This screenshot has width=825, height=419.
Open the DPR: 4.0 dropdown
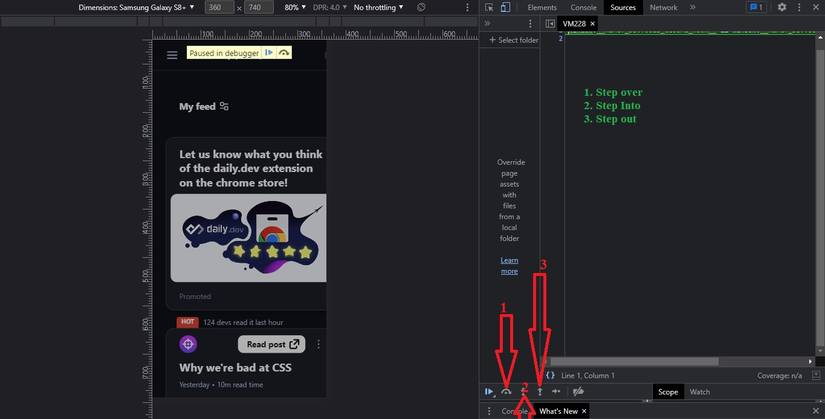point(330,7)
